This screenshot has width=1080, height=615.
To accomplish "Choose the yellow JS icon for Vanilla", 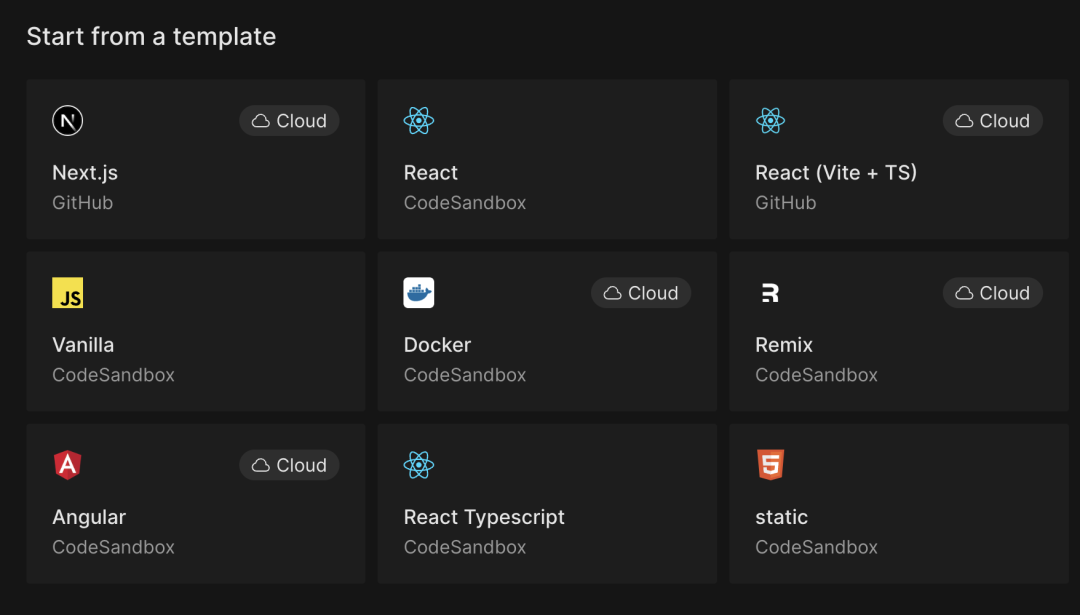I will pyautogui.click(x=68, y=293).
